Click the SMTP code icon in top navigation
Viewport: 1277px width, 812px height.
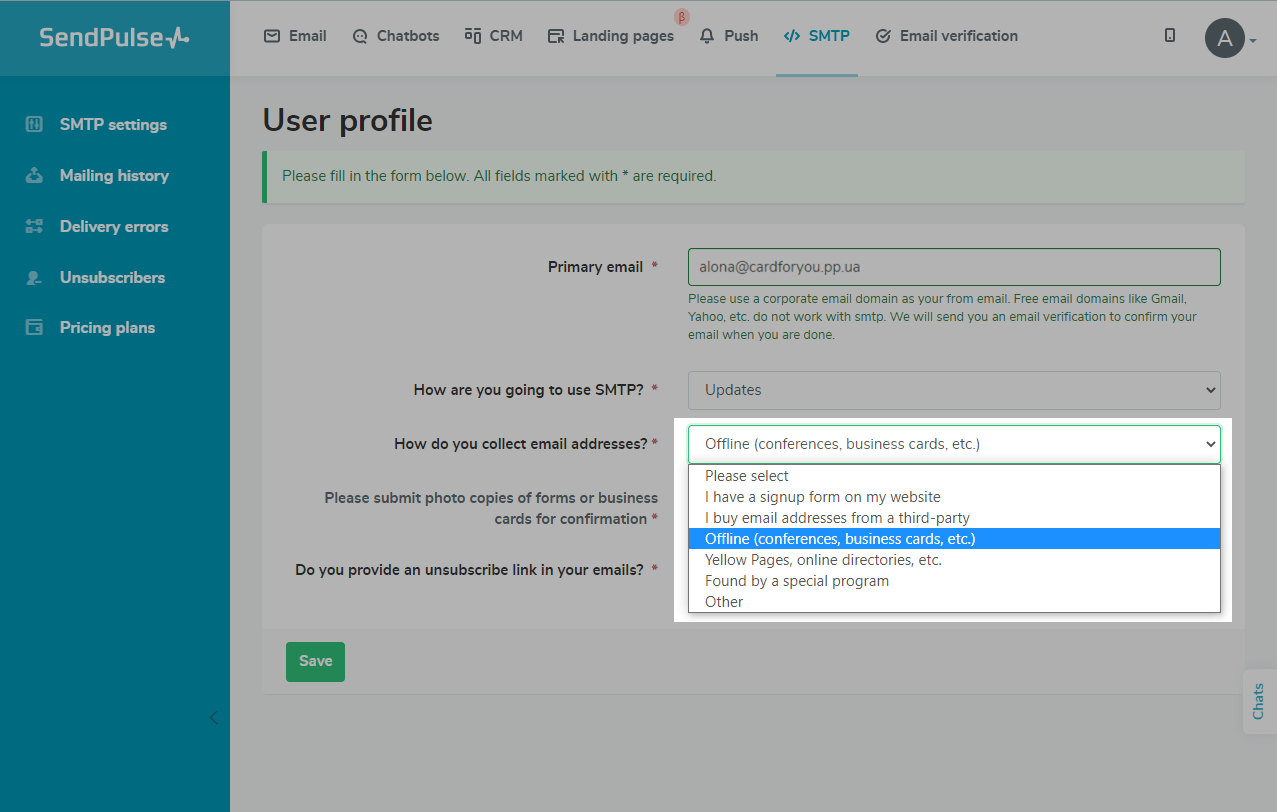[791, 36]
